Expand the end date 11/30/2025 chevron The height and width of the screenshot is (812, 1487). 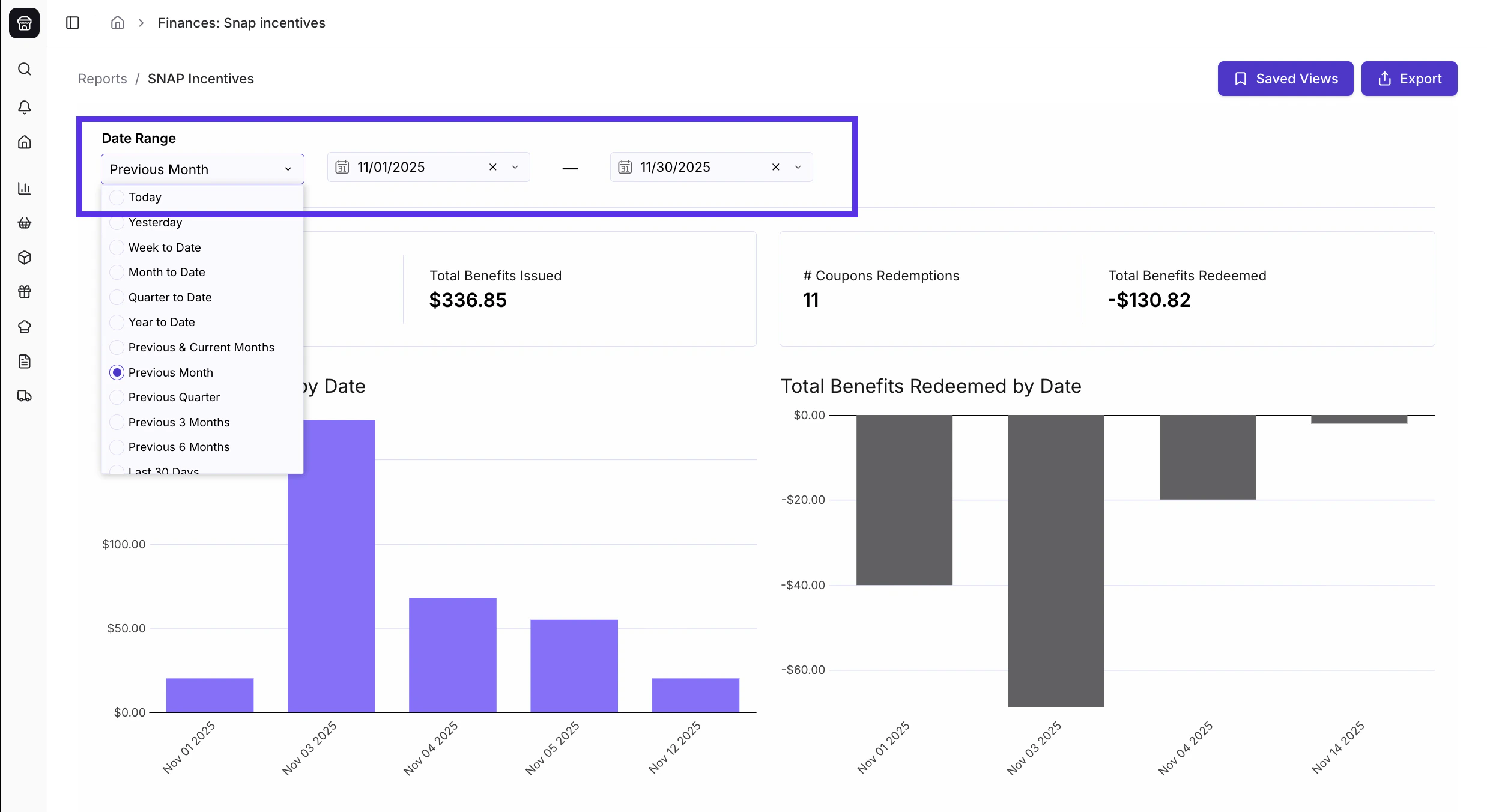[798, 167]
